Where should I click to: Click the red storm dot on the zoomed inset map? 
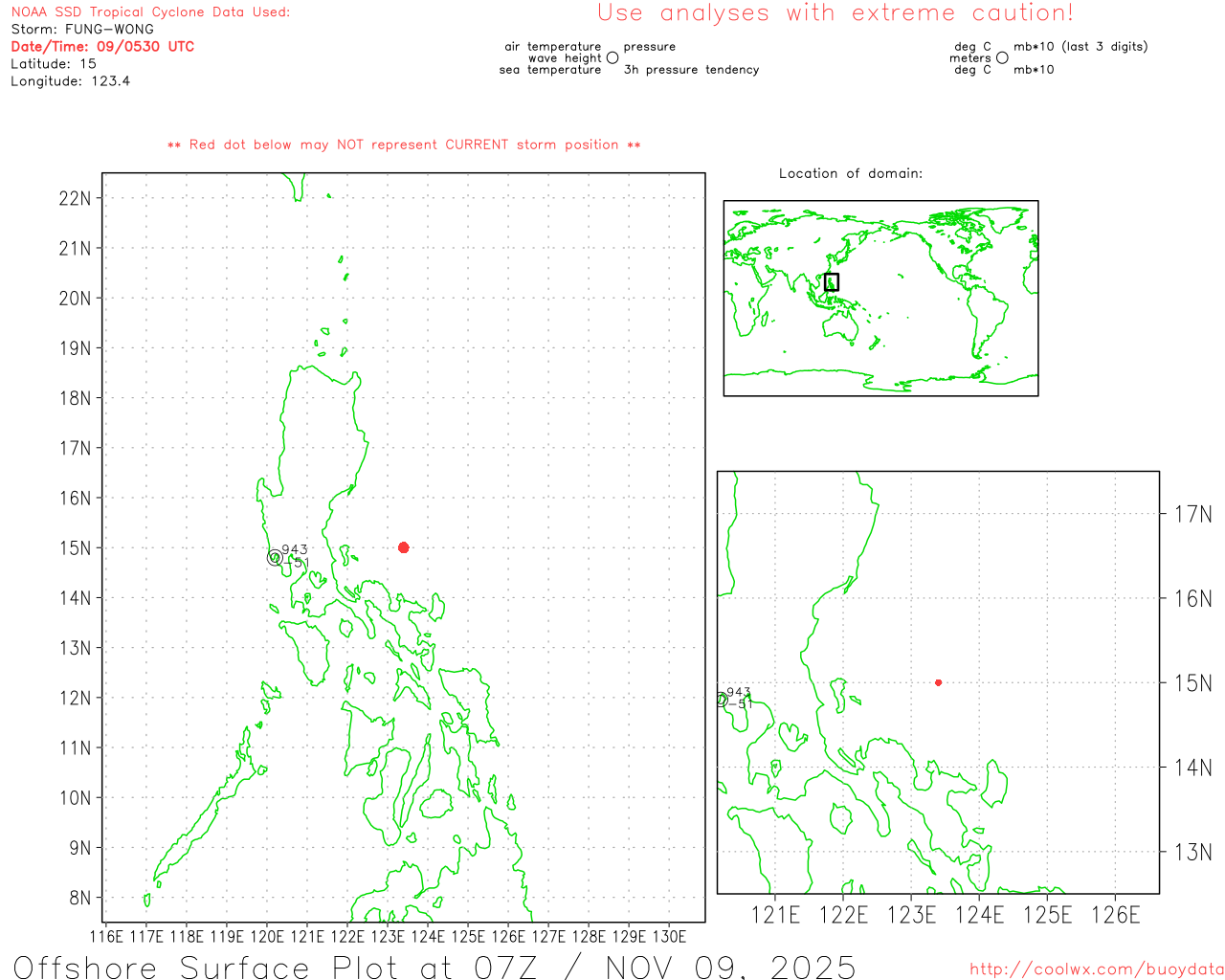pos(938,682)
